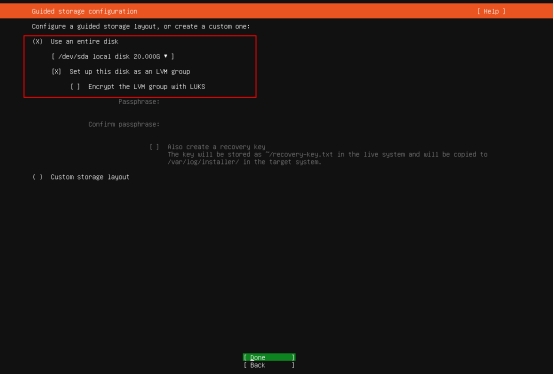Enable 'Encrypt the LVM group with LUKS'

tap(137, 87)
